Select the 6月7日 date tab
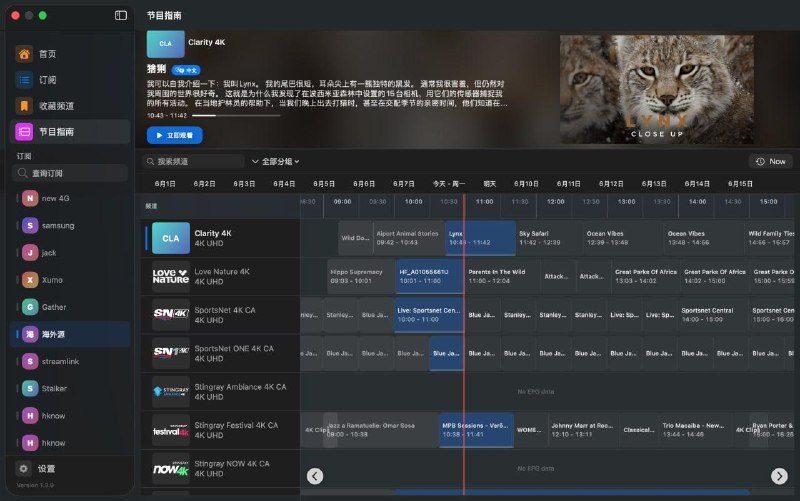Viewport: 800px width, 501px height. [404, 184]
